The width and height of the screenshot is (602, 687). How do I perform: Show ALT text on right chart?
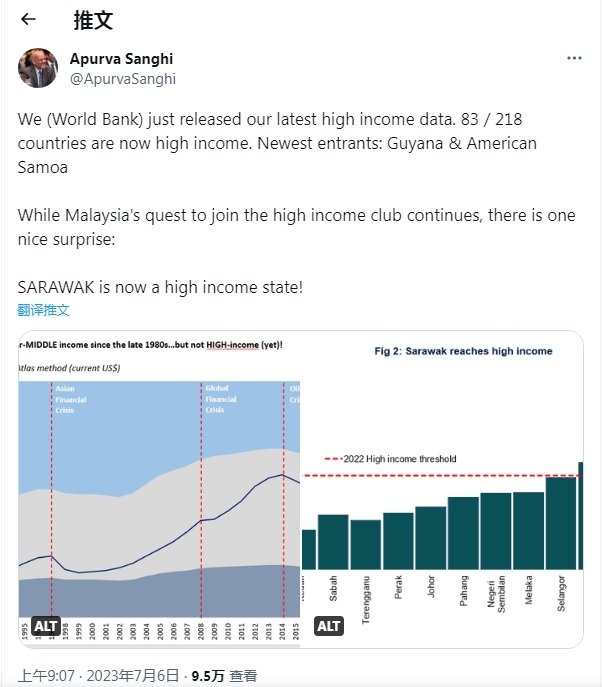tap(329, 626)
